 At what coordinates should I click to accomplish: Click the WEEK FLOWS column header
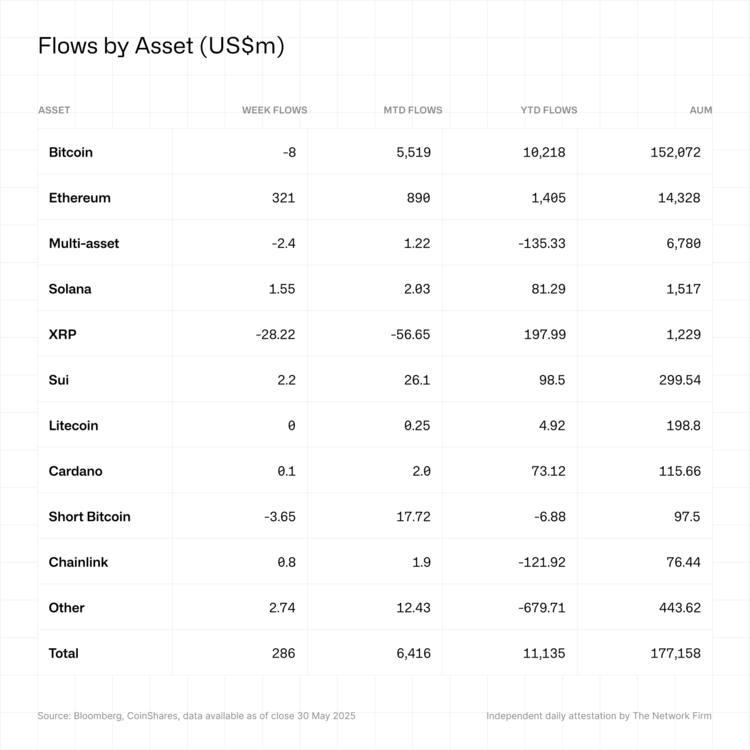click(274, 110)
